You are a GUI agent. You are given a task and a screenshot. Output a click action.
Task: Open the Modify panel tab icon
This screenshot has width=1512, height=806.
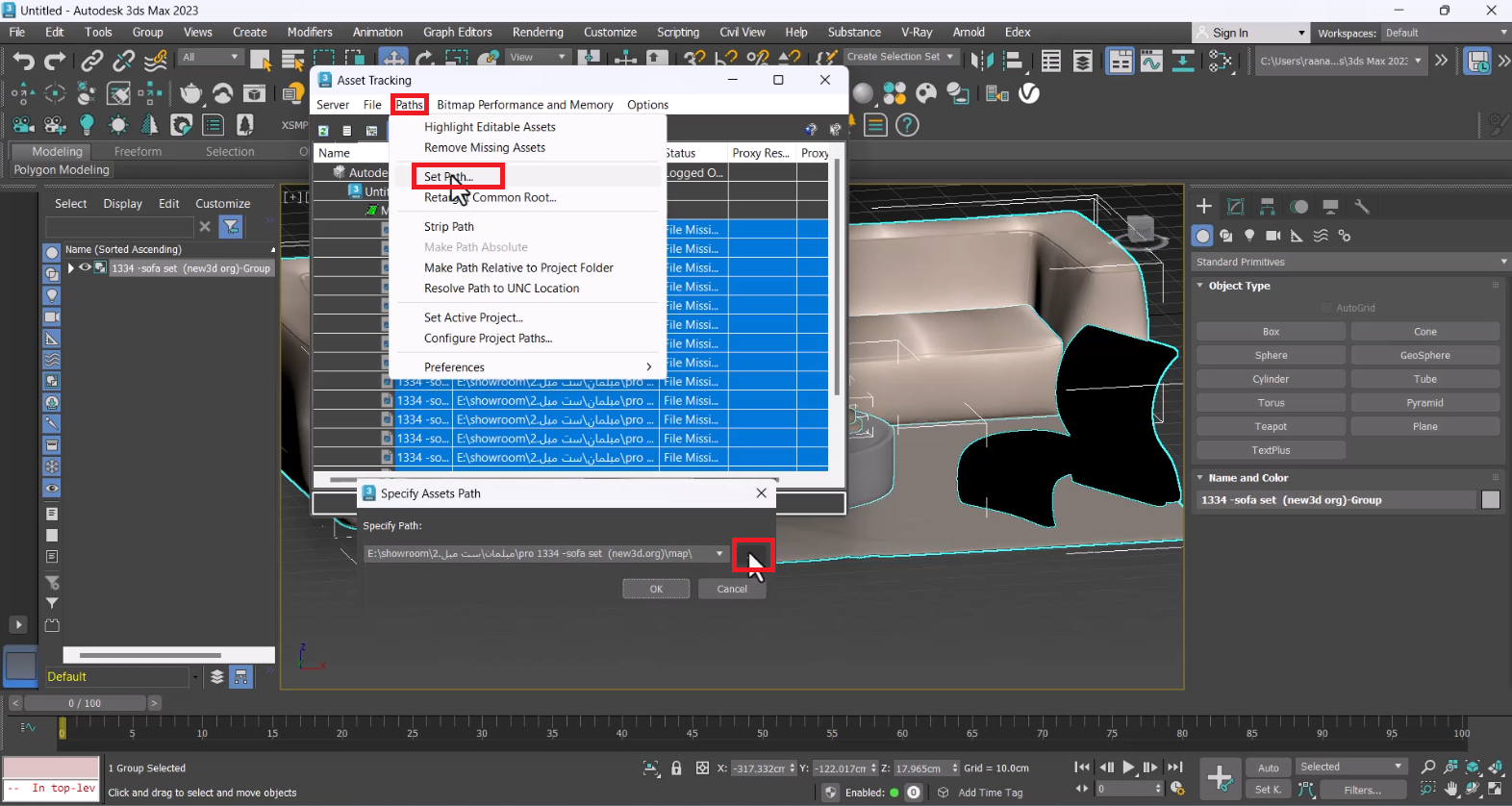coord(1236,206)
